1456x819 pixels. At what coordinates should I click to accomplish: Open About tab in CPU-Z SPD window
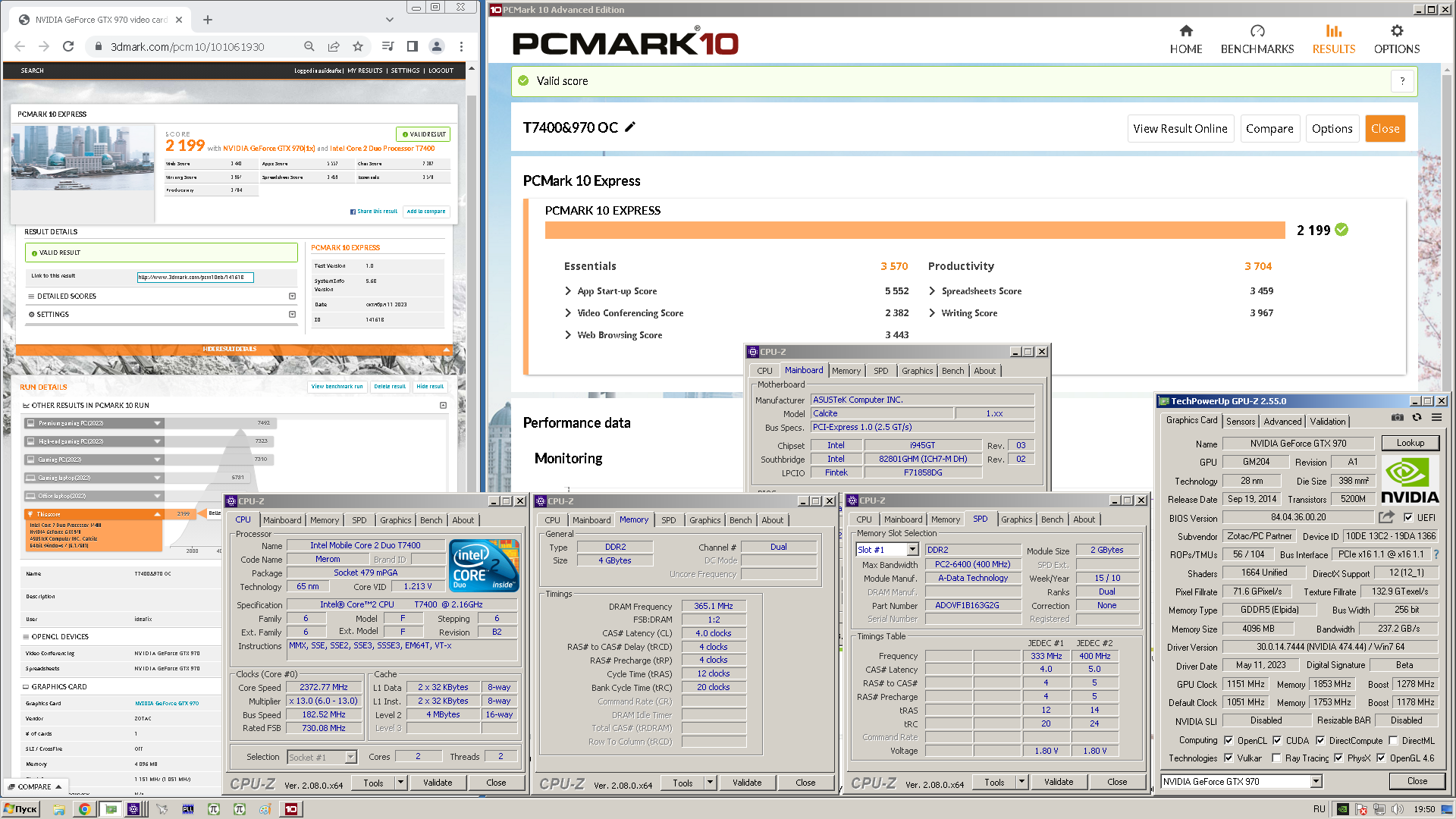tap(1084, 519)
